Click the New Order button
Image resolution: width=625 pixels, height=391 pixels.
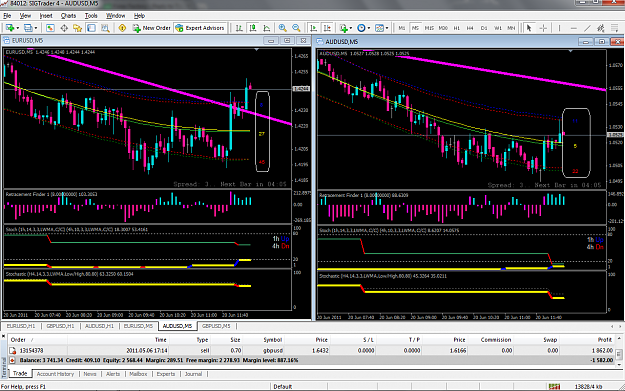151,28
